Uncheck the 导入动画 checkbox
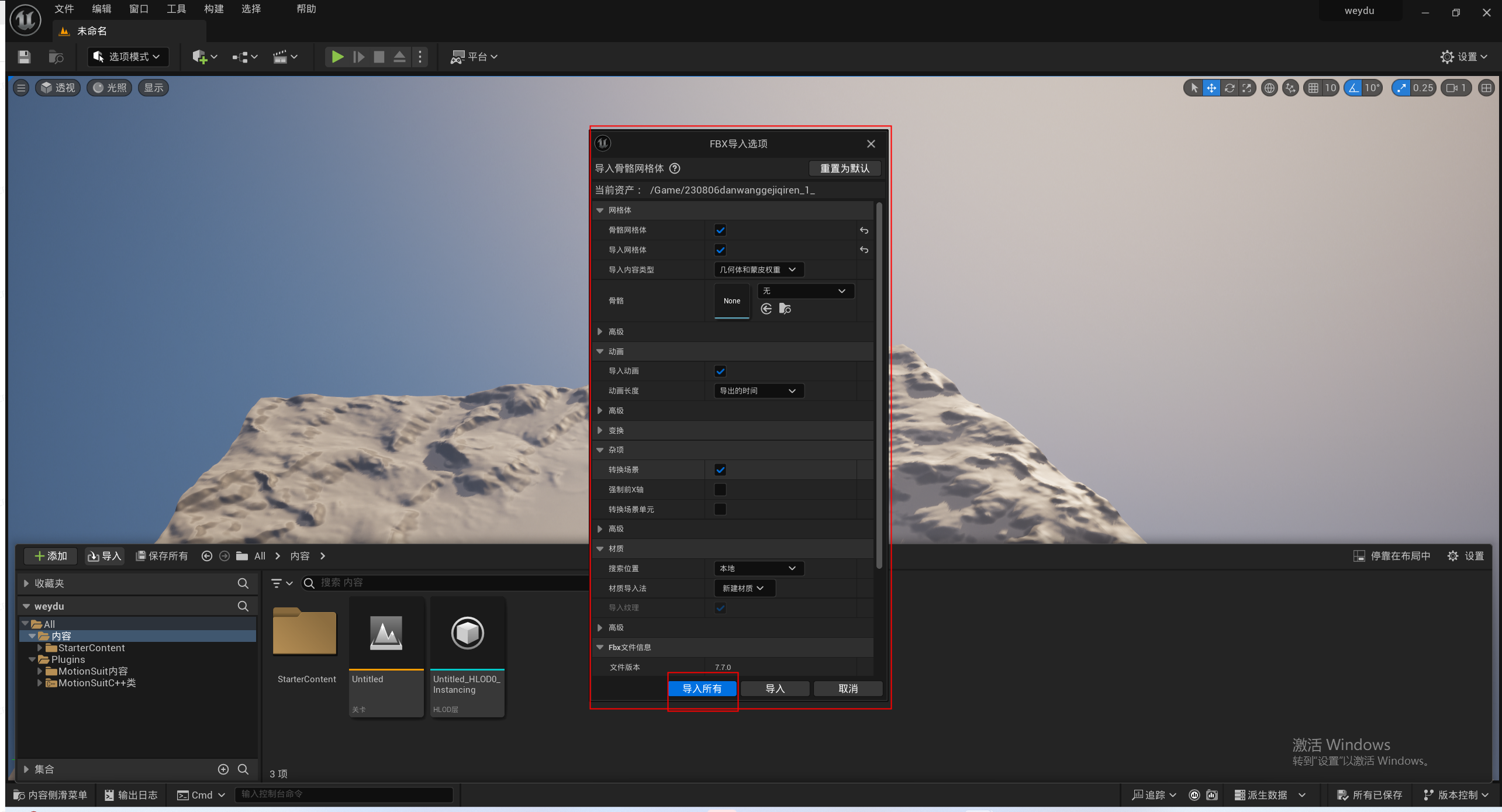 [720, 371]
